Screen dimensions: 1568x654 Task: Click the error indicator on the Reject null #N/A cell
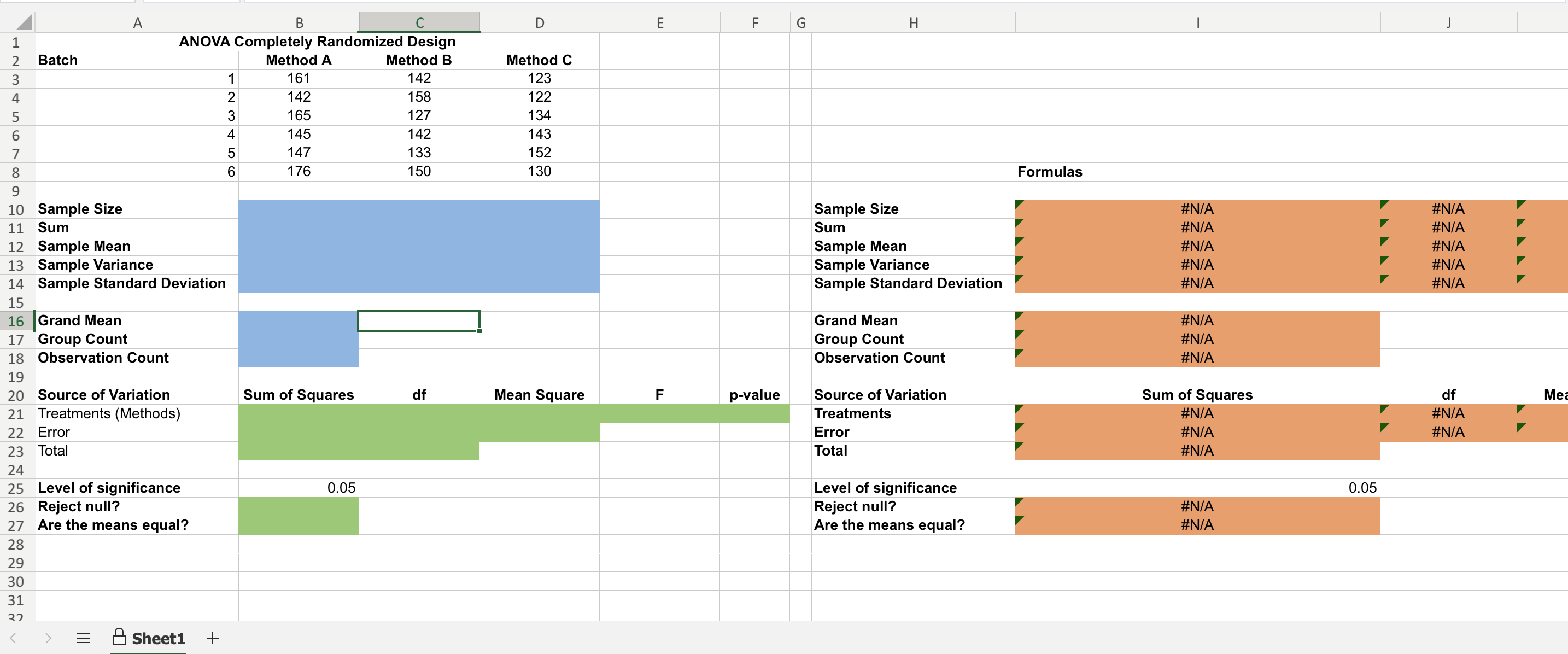point(1019,501)
